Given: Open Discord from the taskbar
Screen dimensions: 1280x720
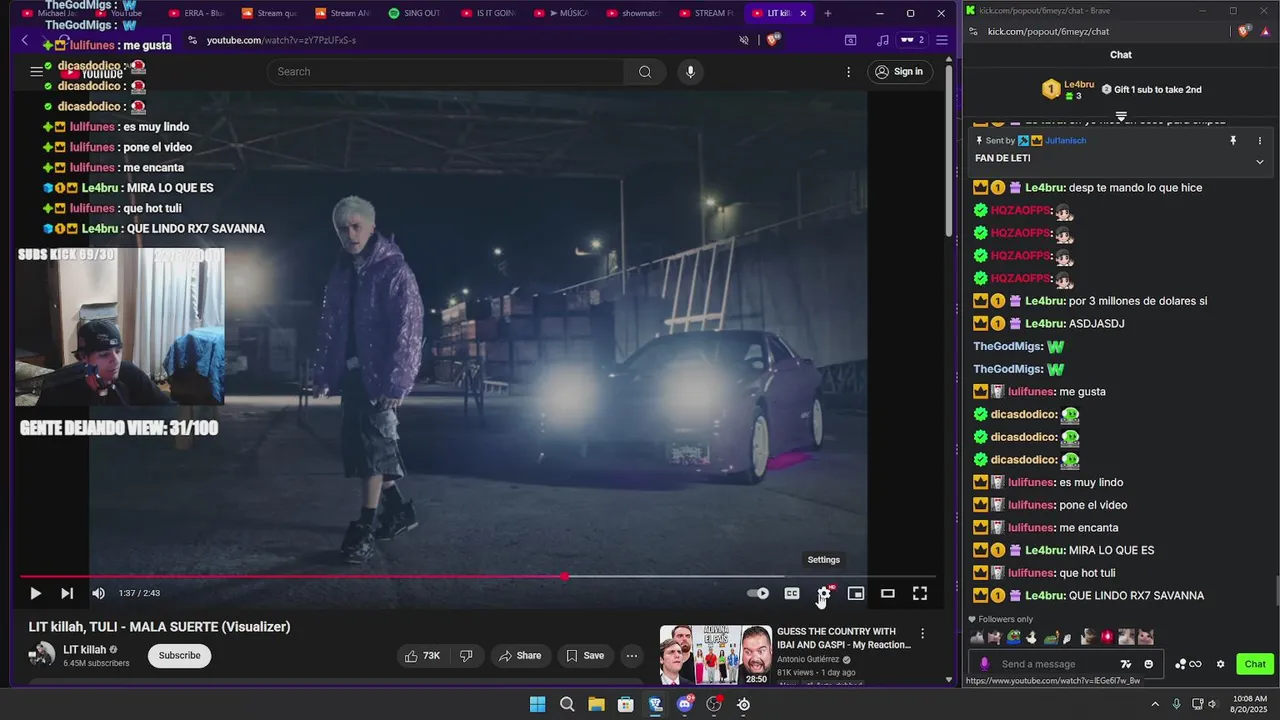Looking at the screenshot, I should pyautogui.click(x=685, y=704).
